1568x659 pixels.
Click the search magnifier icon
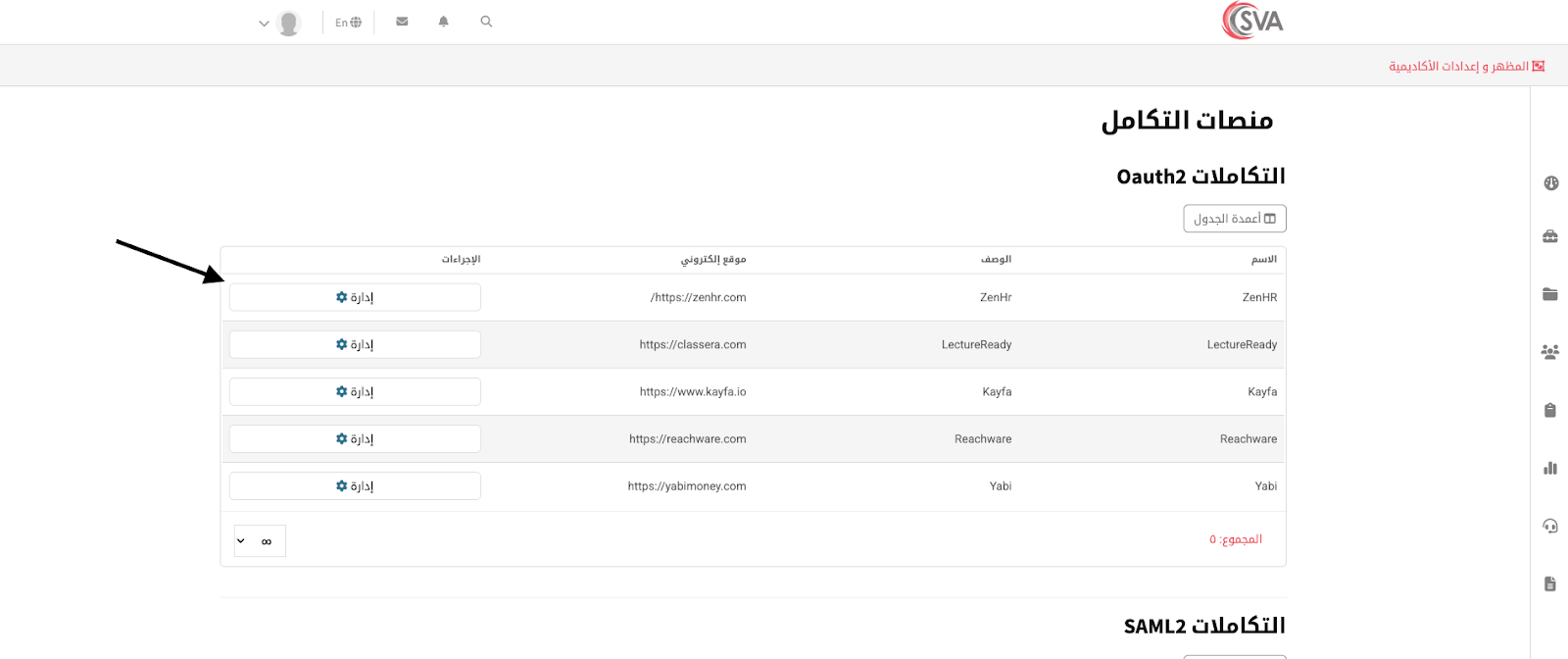point(486,22)
